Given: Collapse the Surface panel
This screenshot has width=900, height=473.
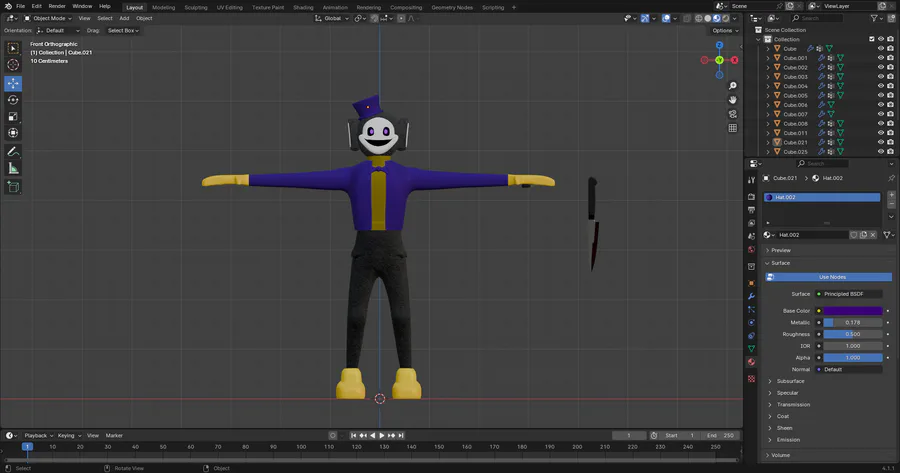Looking at the screenshot, I should (780, 263).
